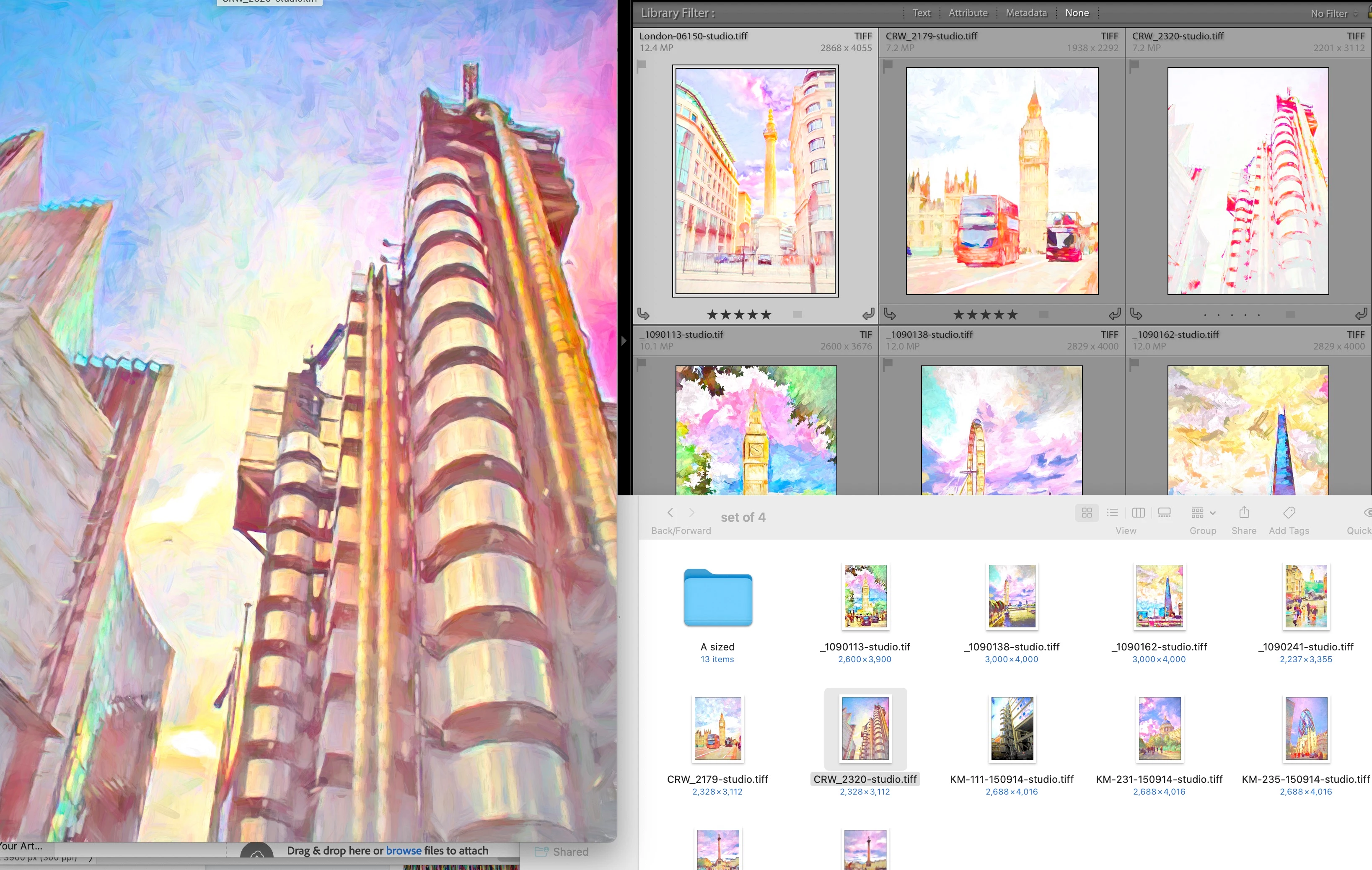Select the Attribute filter tab

click(968, 13)
